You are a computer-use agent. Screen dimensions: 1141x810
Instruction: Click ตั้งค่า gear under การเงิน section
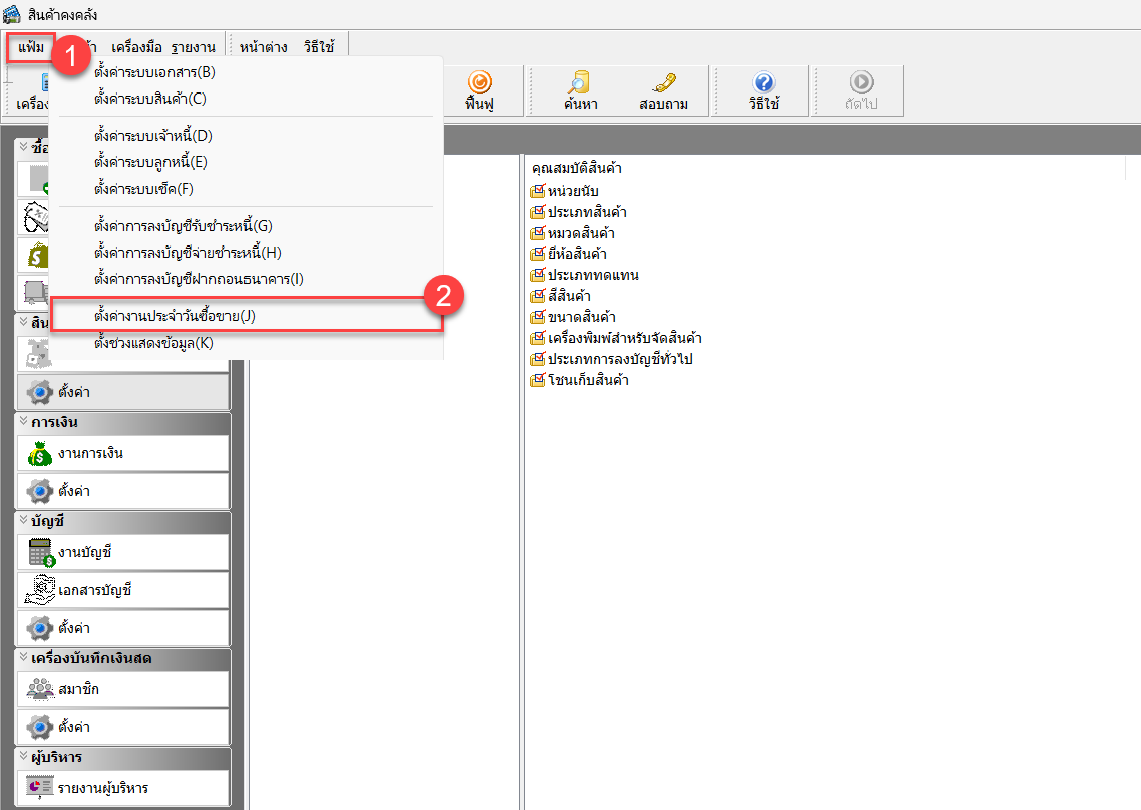122,492
